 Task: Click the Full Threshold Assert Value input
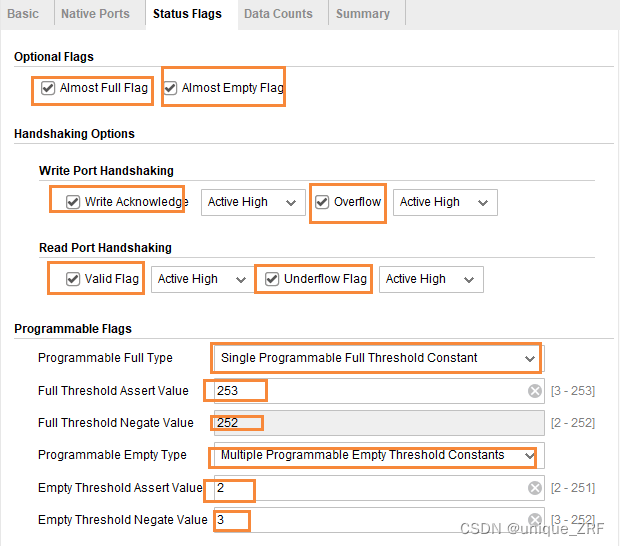click(x=370, y=391)
